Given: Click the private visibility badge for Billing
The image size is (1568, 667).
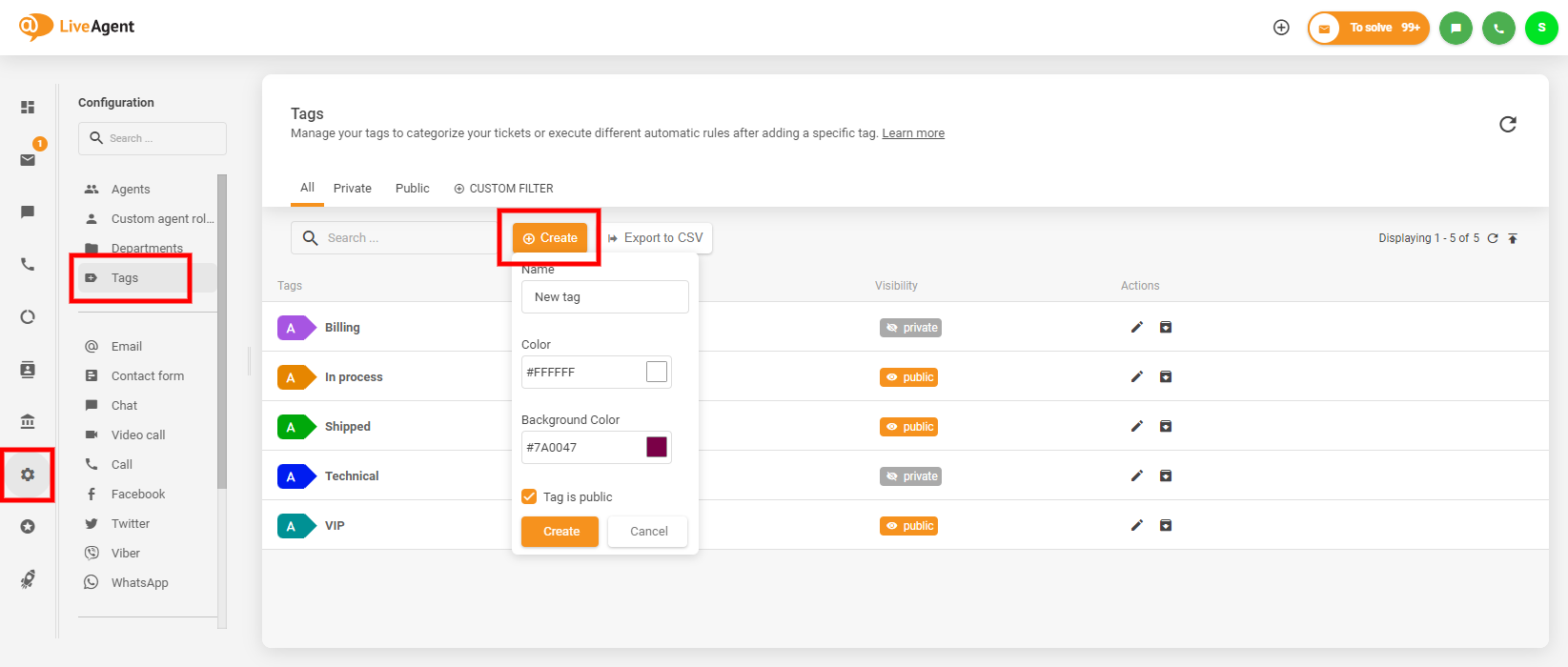Looking at the screenshot, I should [910, 328].
